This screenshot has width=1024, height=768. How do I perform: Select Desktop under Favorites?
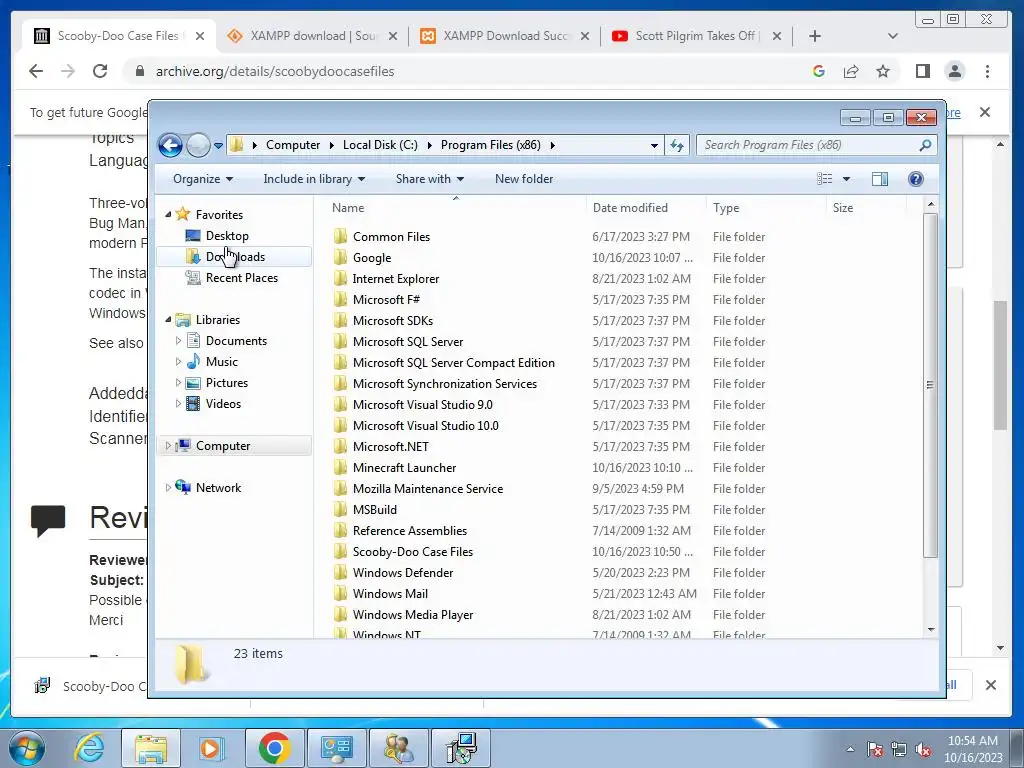click(227, 236)
